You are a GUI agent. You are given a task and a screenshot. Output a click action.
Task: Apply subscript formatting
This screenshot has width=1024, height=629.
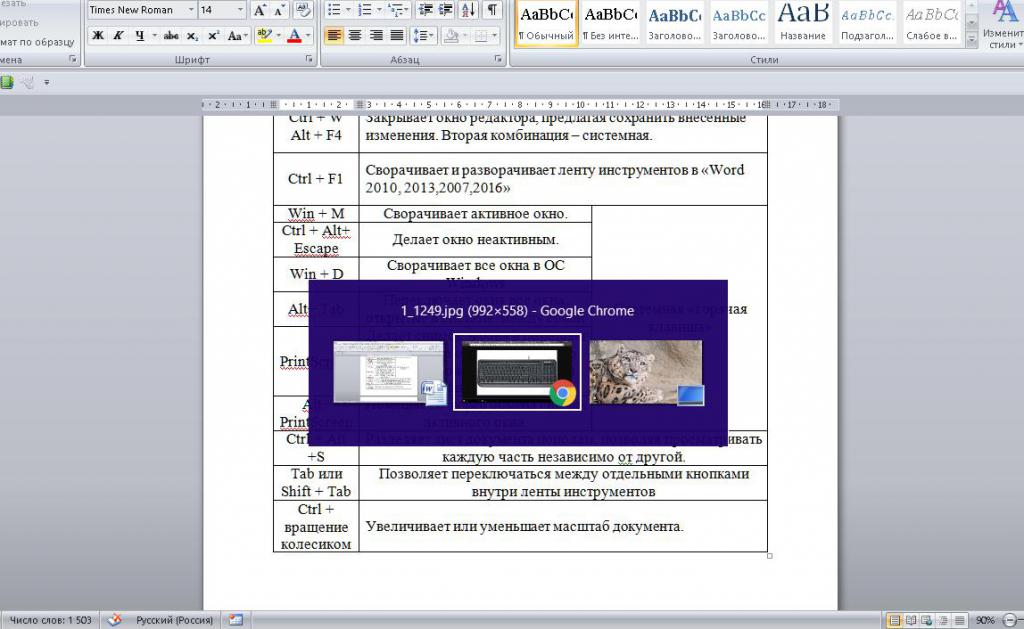point(192,36)
